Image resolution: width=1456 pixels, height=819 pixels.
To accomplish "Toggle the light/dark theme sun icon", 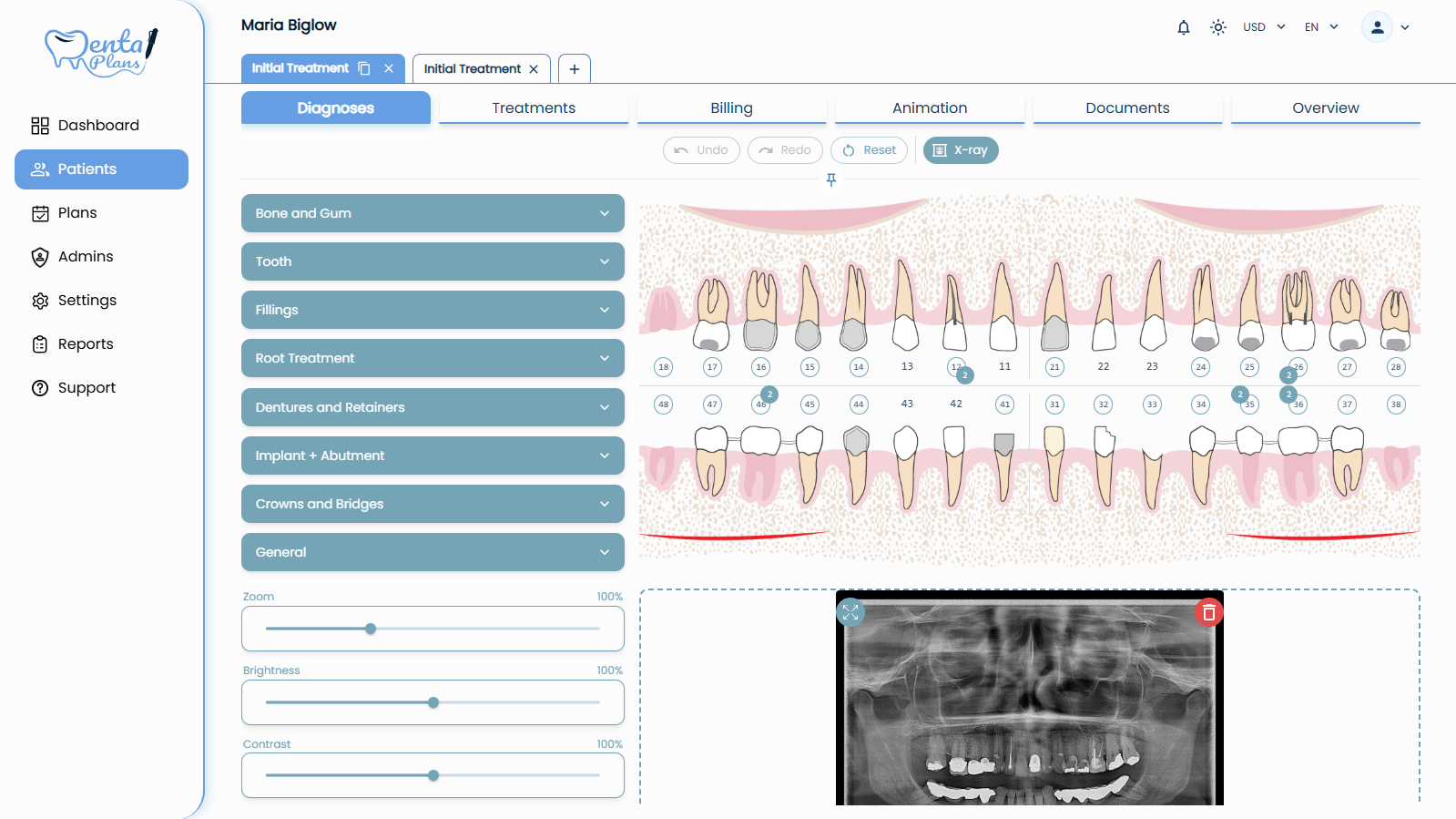I will pos(1217,27).
